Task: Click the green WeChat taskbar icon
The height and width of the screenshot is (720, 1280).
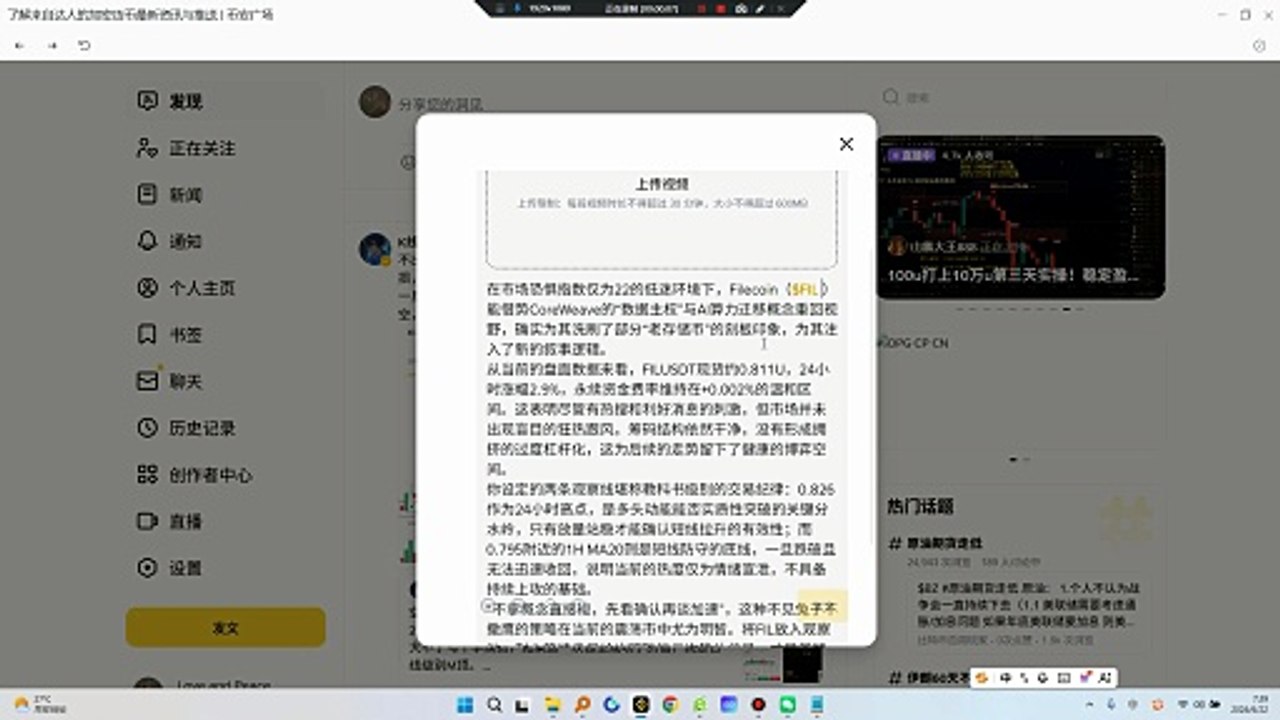Action: (x=788, y=705)
